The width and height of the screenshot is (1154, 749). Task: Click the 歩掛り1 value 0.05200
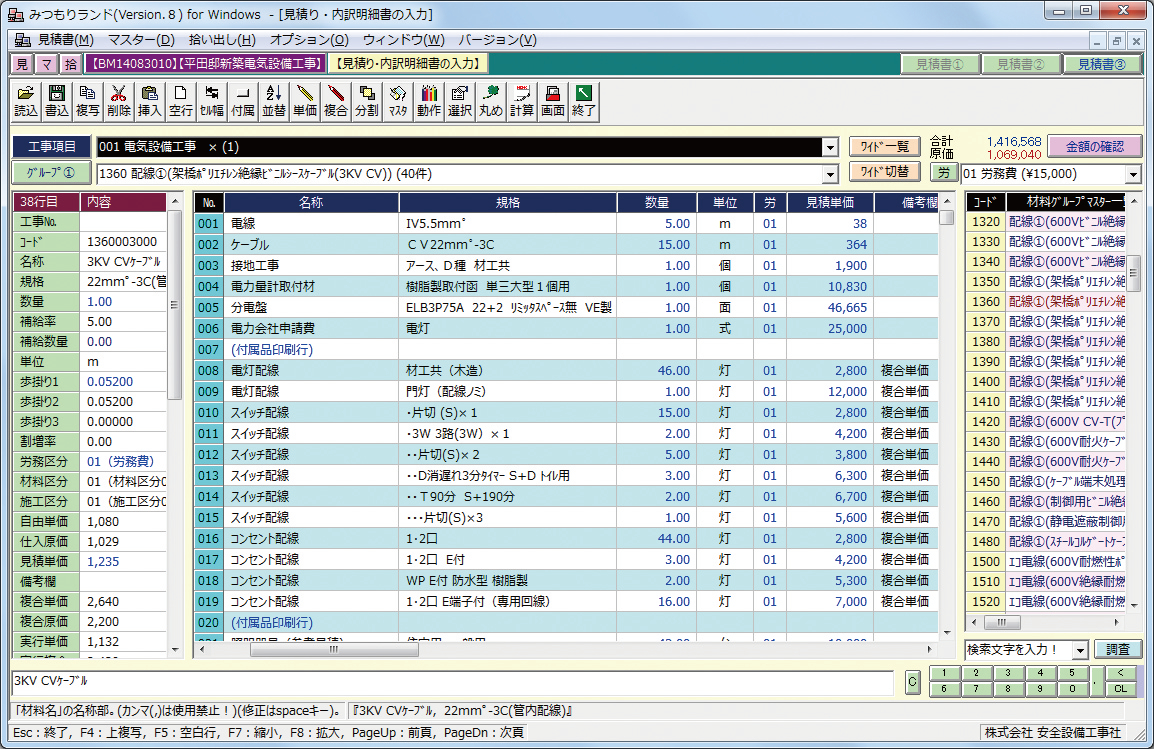click(x=123, y=382)
